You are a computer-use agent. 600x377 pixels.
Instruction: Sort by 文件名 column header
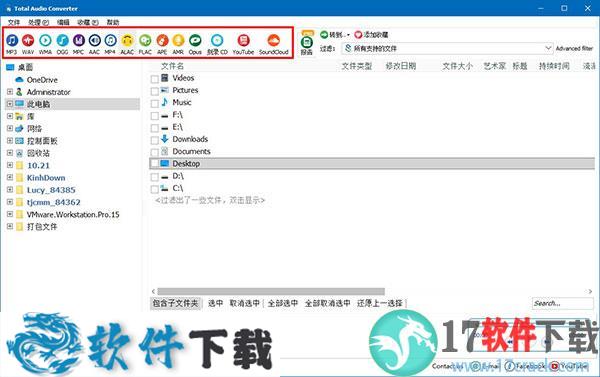[x=172, y=66]
